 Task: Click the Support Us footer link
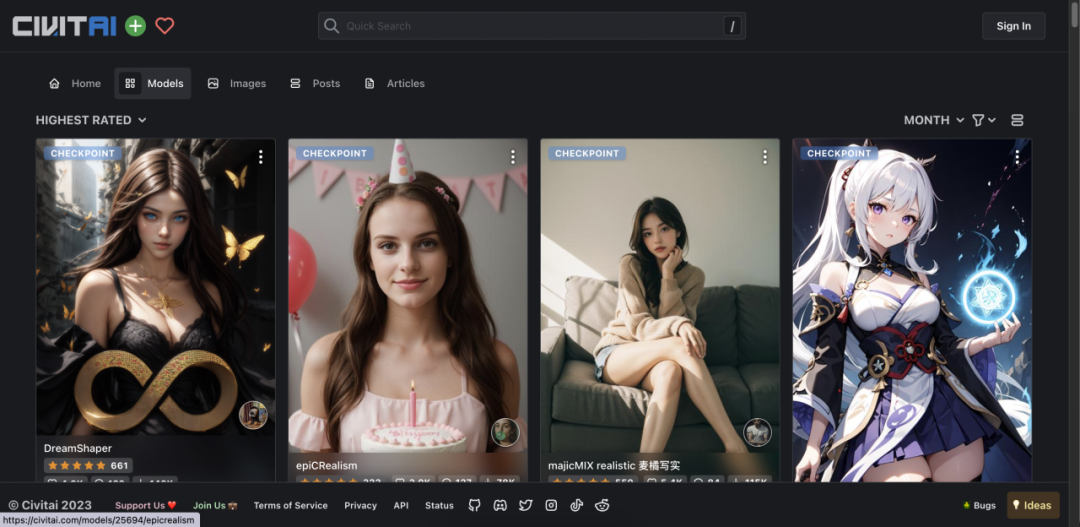point(145,505)
